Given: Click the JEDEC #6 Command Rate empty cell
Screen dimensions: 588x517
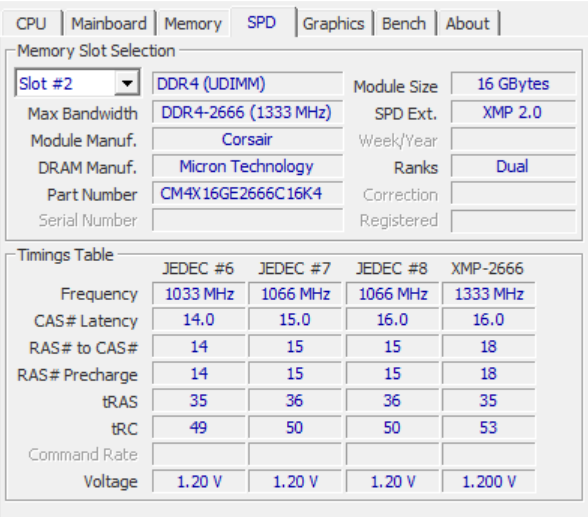Looking at the screenshot, I should [x=199, y=455].
